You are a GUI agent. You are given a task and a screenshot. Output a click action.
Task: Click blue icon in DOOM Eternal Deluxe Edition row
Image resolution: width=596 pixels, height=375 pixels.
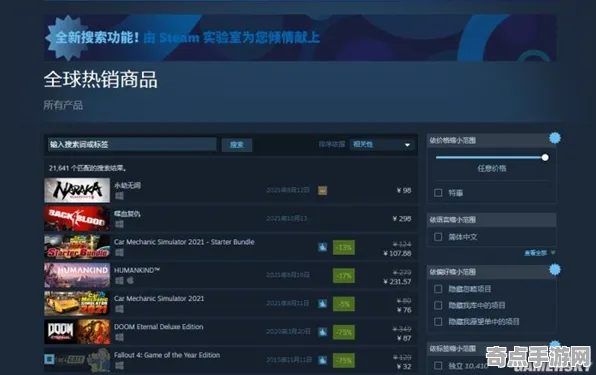[322, 332]
